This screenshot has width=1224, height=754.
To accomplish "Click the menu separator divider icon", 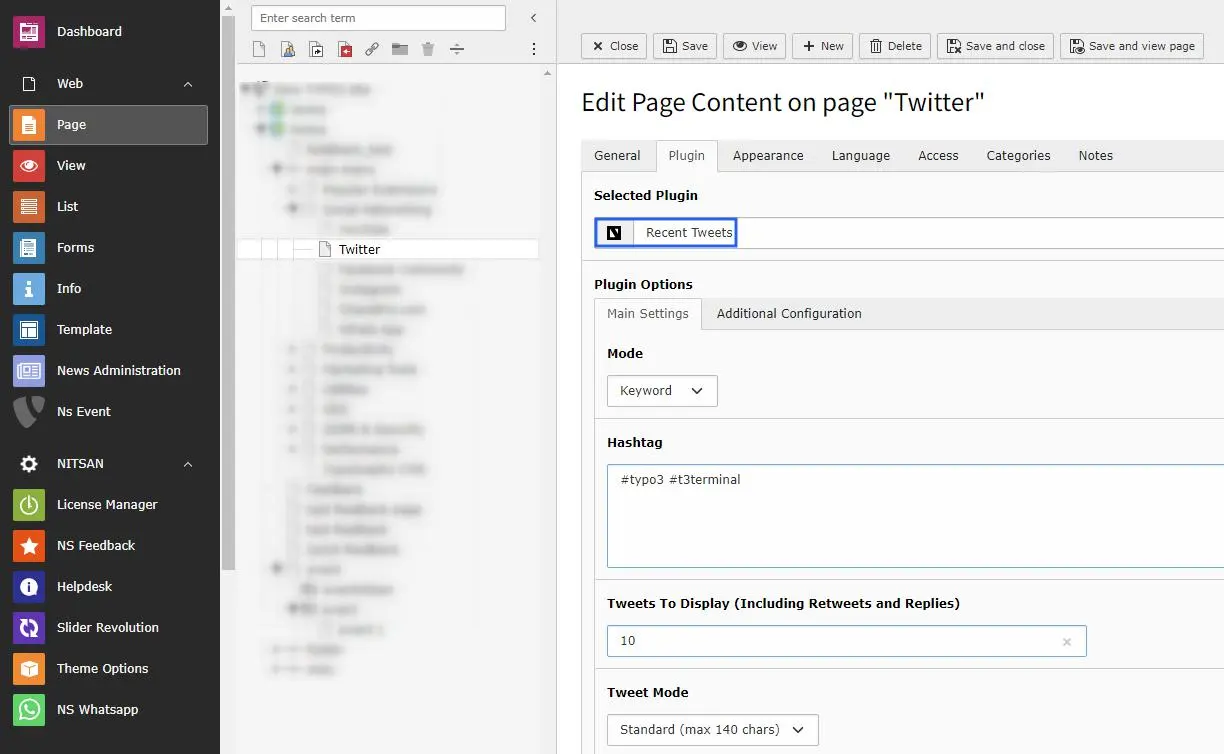I will [x=456, y=49].
